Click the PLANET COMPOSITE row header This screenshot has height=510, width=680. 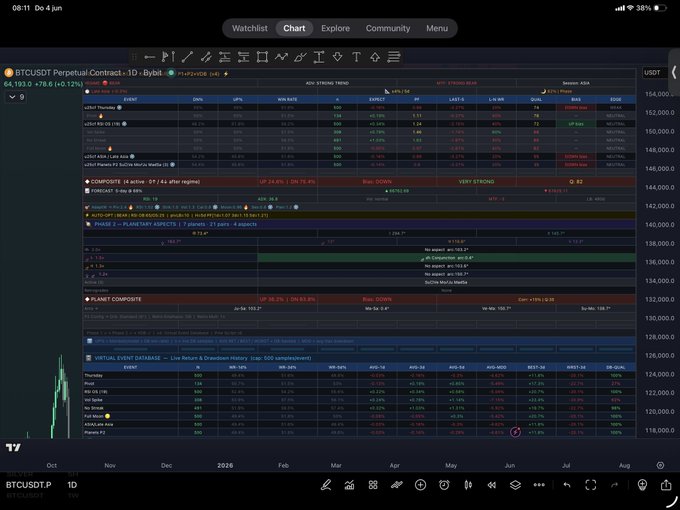[113, 299]
